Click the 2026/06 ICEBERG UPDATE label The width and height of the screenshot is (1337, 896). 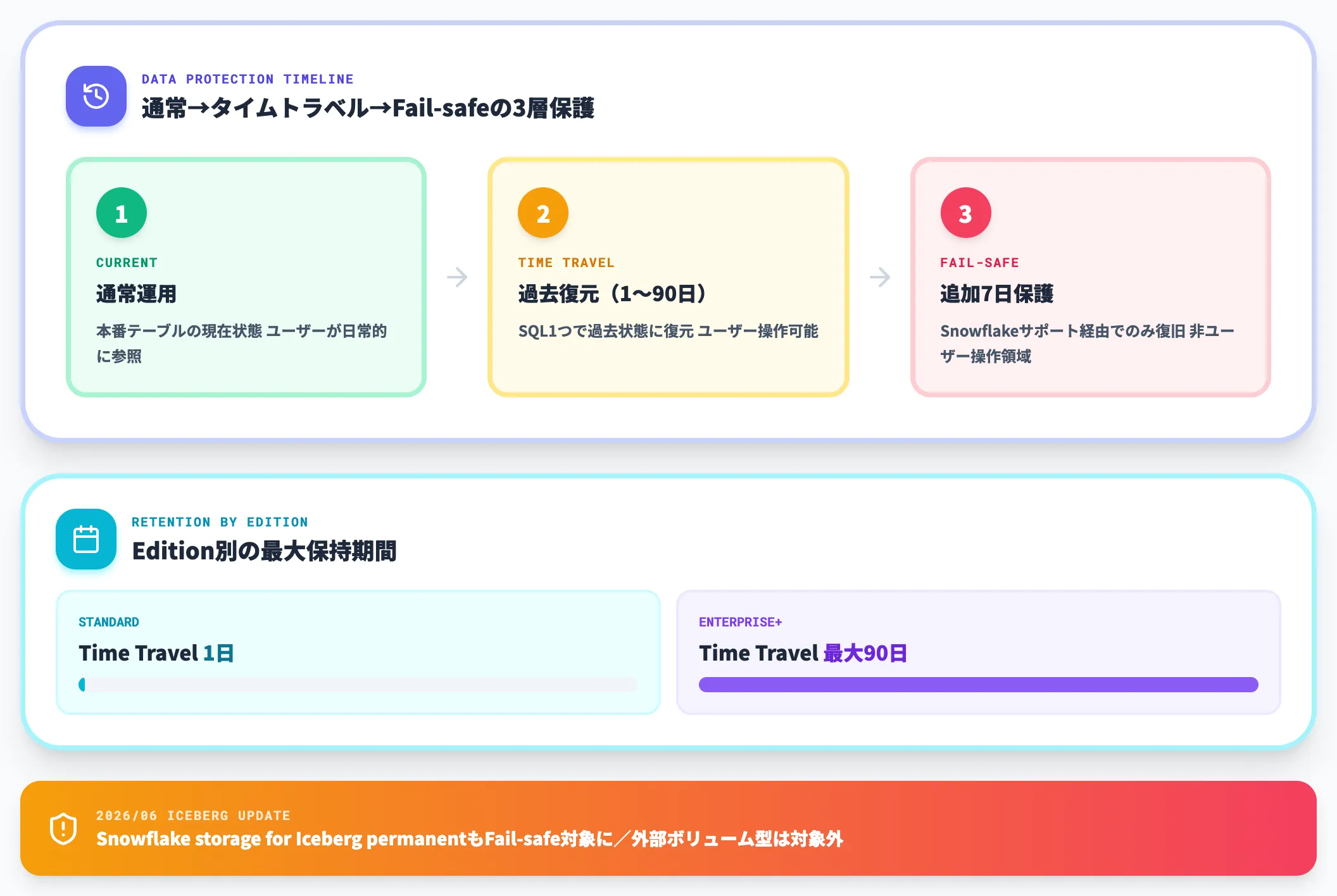coord(193,816)
